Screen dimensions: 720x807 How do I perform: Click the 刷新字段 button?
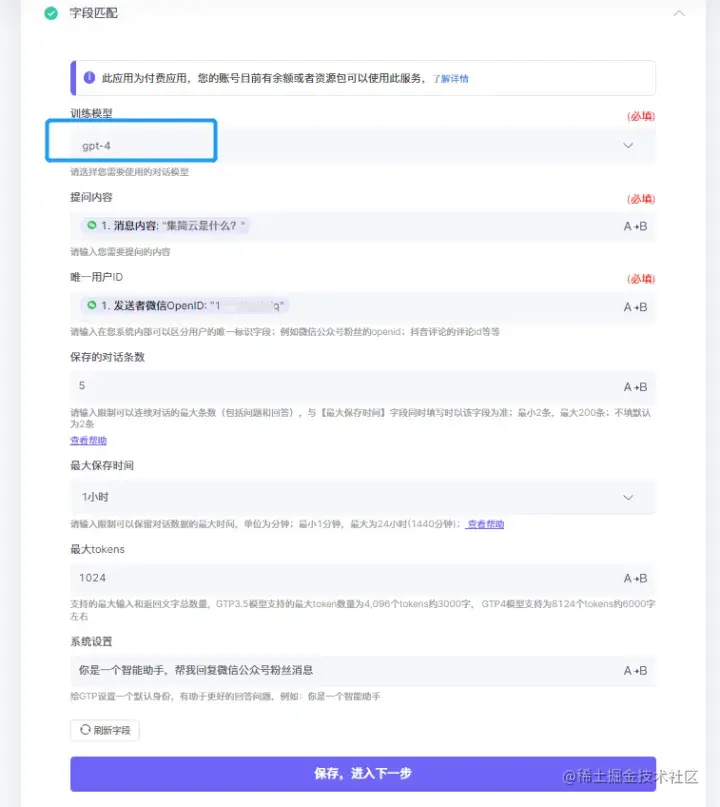tap(105, 730)
